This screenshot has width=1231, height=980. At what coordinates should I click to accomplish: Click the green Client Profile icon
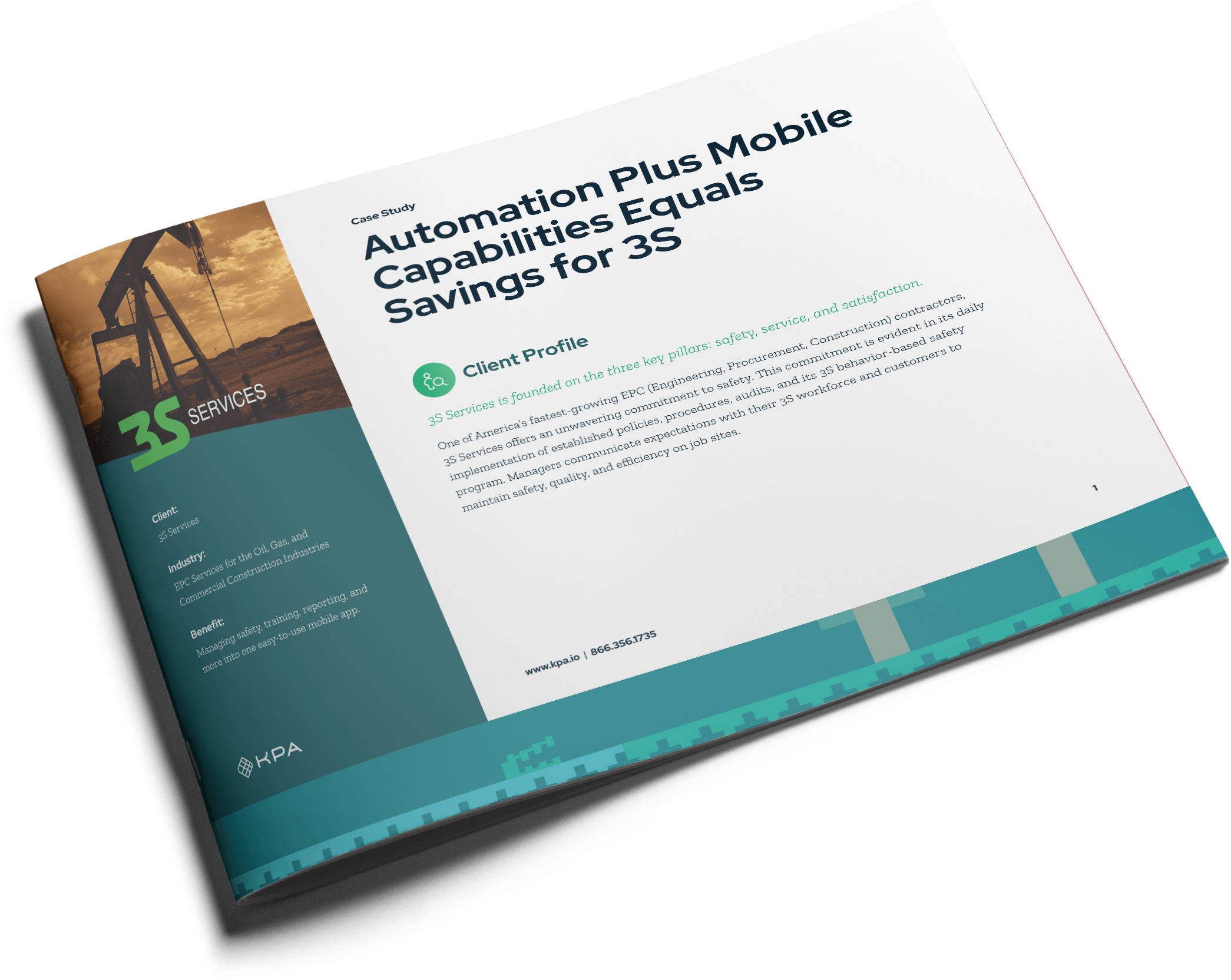(x=434, y=380)
